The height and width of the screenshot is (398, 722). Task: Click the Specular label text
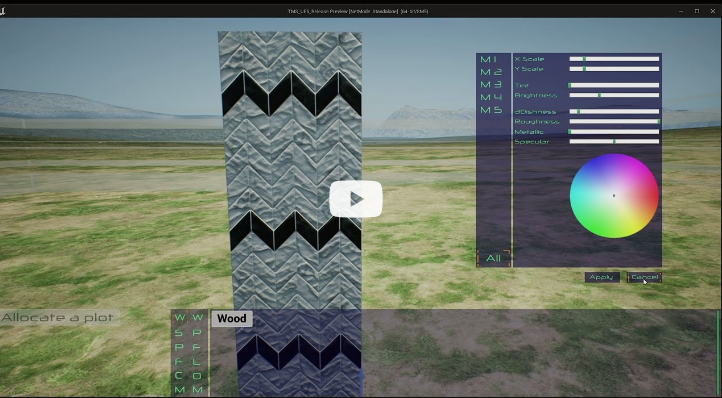(532, 141)
